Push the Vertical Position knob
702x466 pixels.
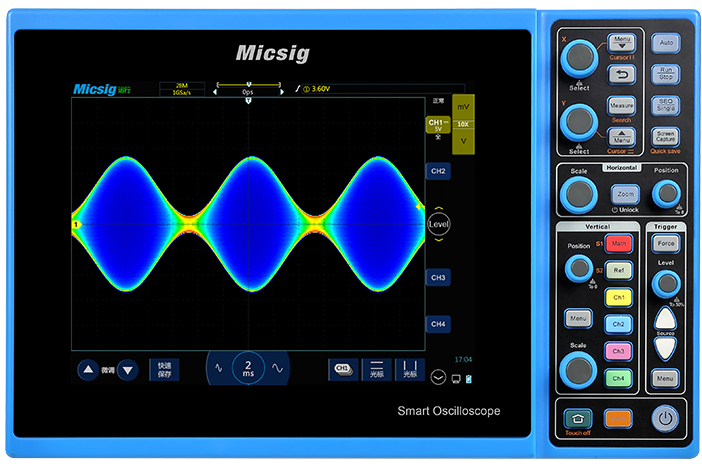(579, 268)
